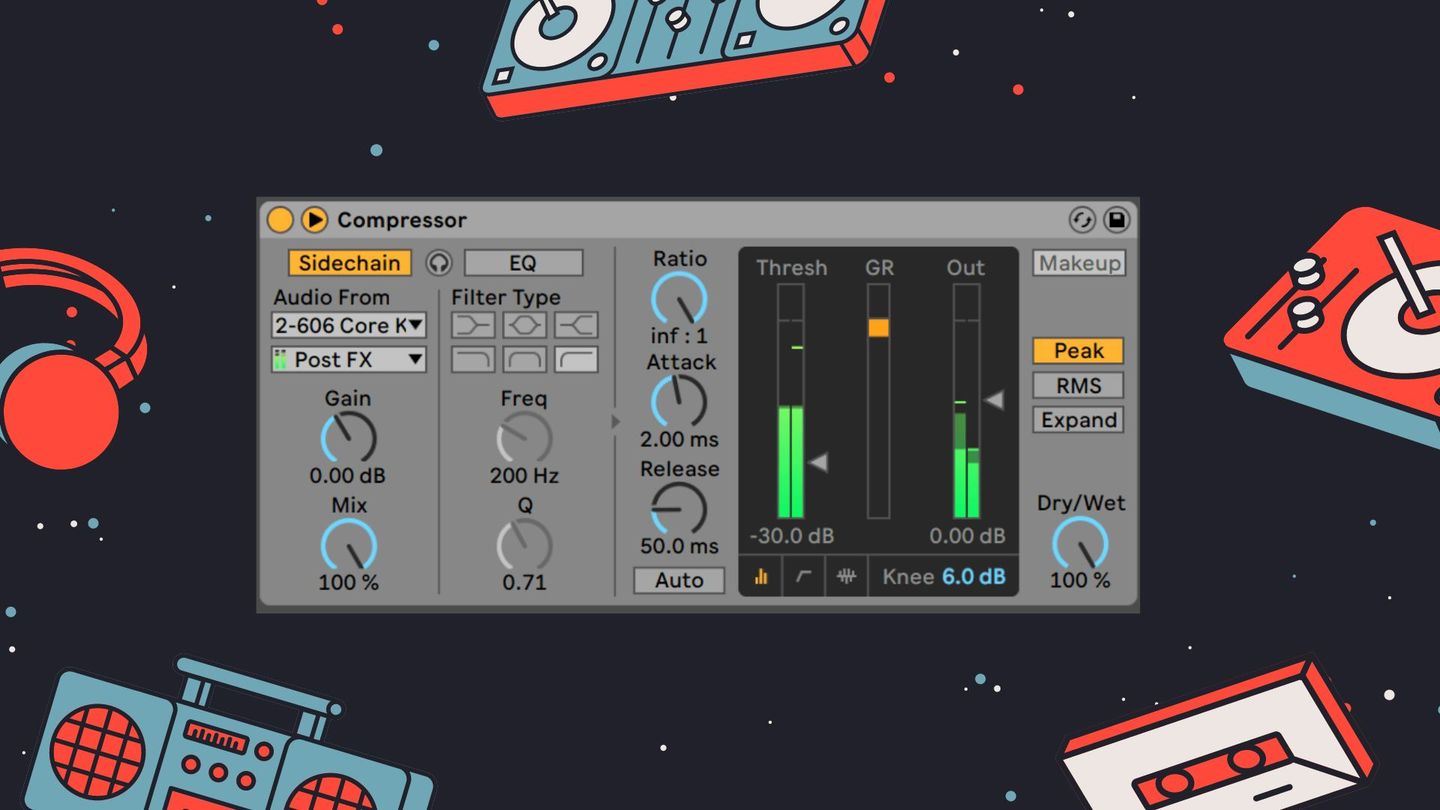
Task: Click the 2.00 ms attack value
Action: [679, 439]
